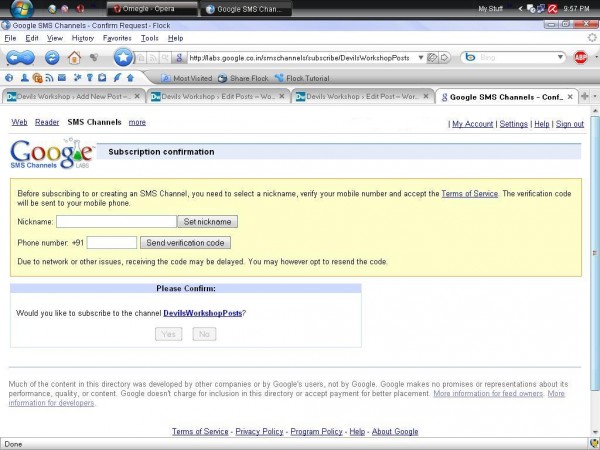Focus the Phone number input field
Image resolution: width=600 pixels, height=450 pixels.
[x=112, y=243]
